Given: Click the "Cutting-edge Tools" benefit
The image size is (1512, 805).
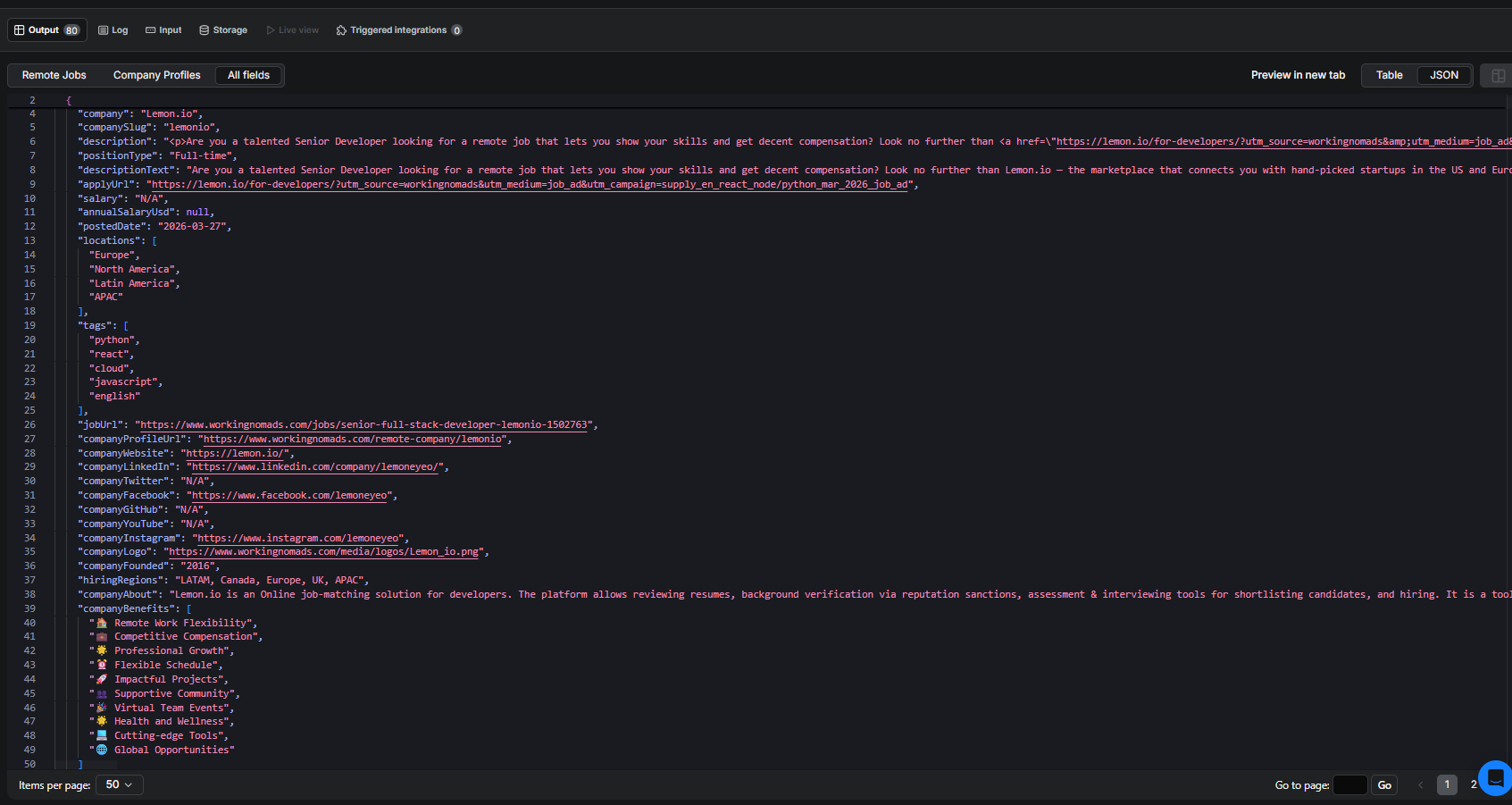Looking at the screenshot, I should click(157, 735).
